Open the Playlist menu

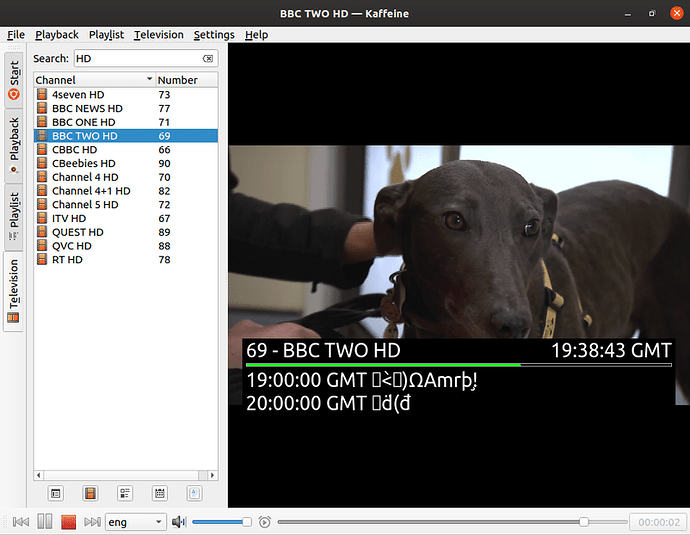pos(106,35)
